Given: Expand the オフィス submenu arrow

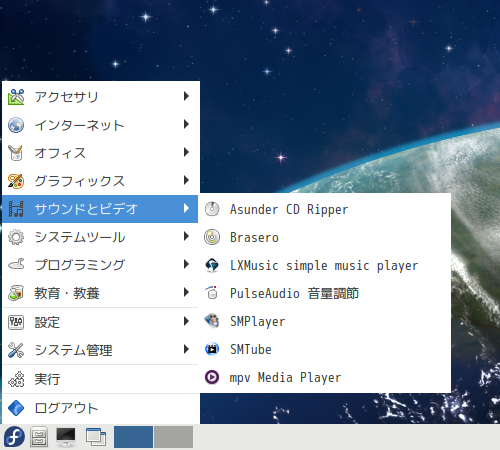Looking at the screenshot, I should point(186,152).
